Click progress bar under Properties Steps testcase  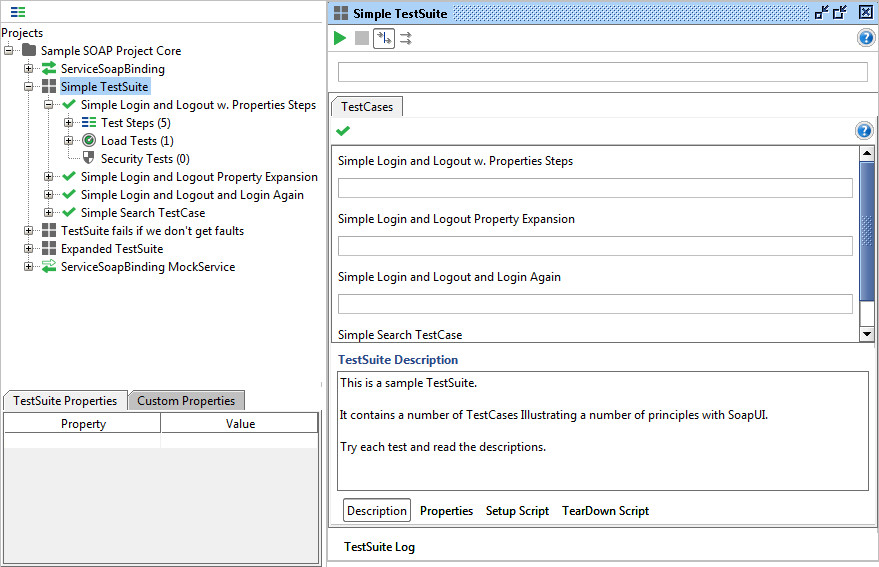595,188
